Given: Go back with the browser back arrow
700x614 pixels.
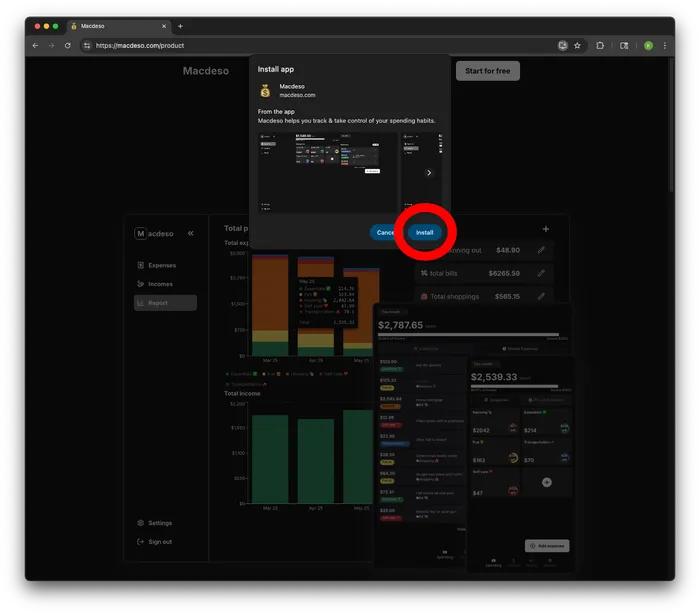Looking at the screenshot, I should [x=35, y=46].
